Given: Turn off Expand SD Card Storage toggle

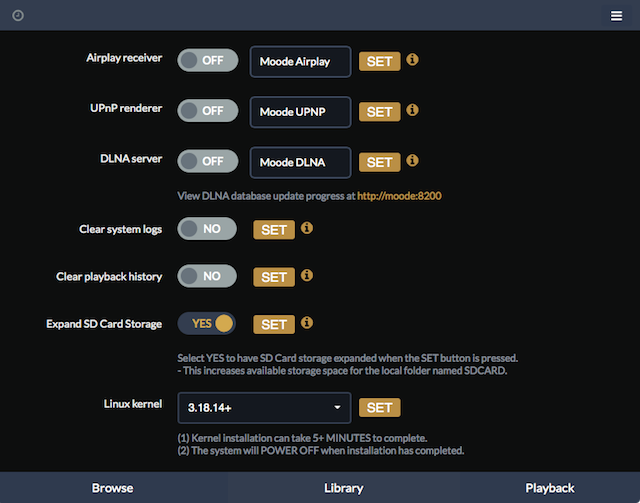Looking at the screenshot, I should pyautogui.click(x=207, y=324).
